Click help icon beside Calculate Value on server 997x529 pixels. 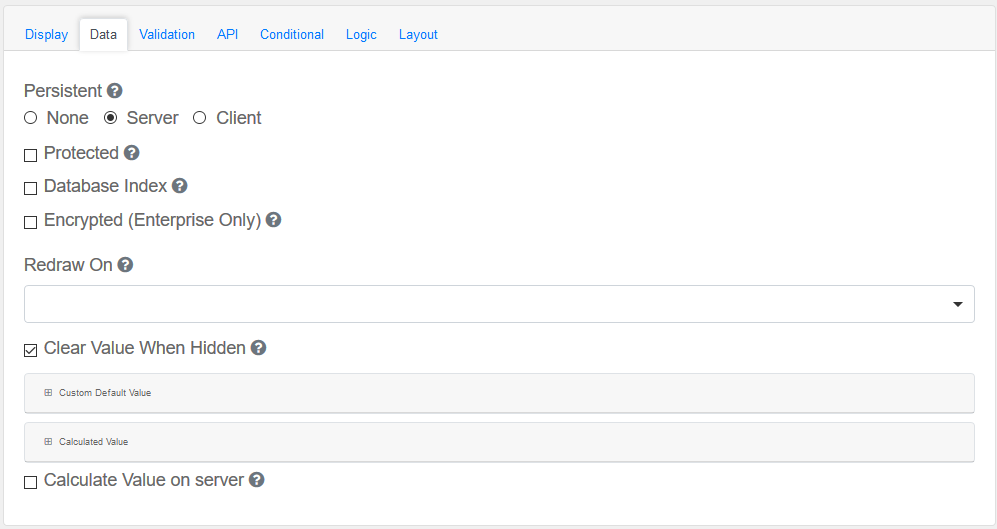tap(257, 480)
